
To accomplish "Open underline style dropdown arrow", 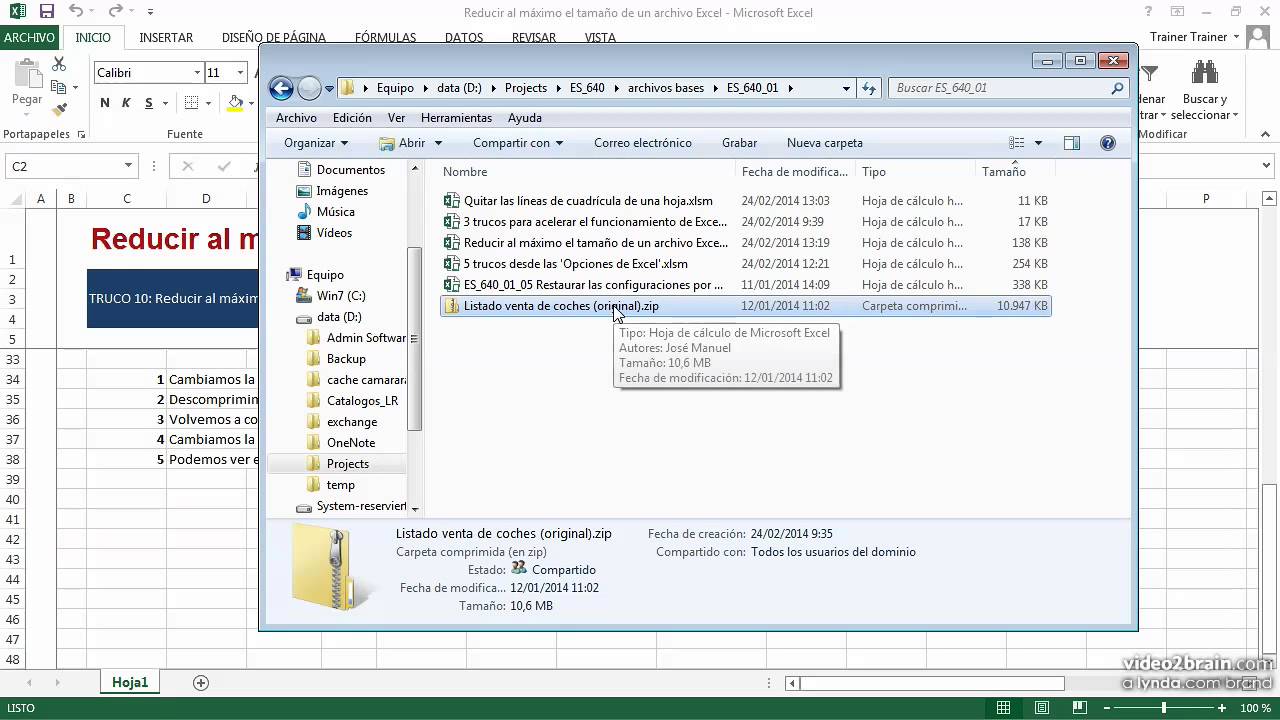I will pos(164,103).
